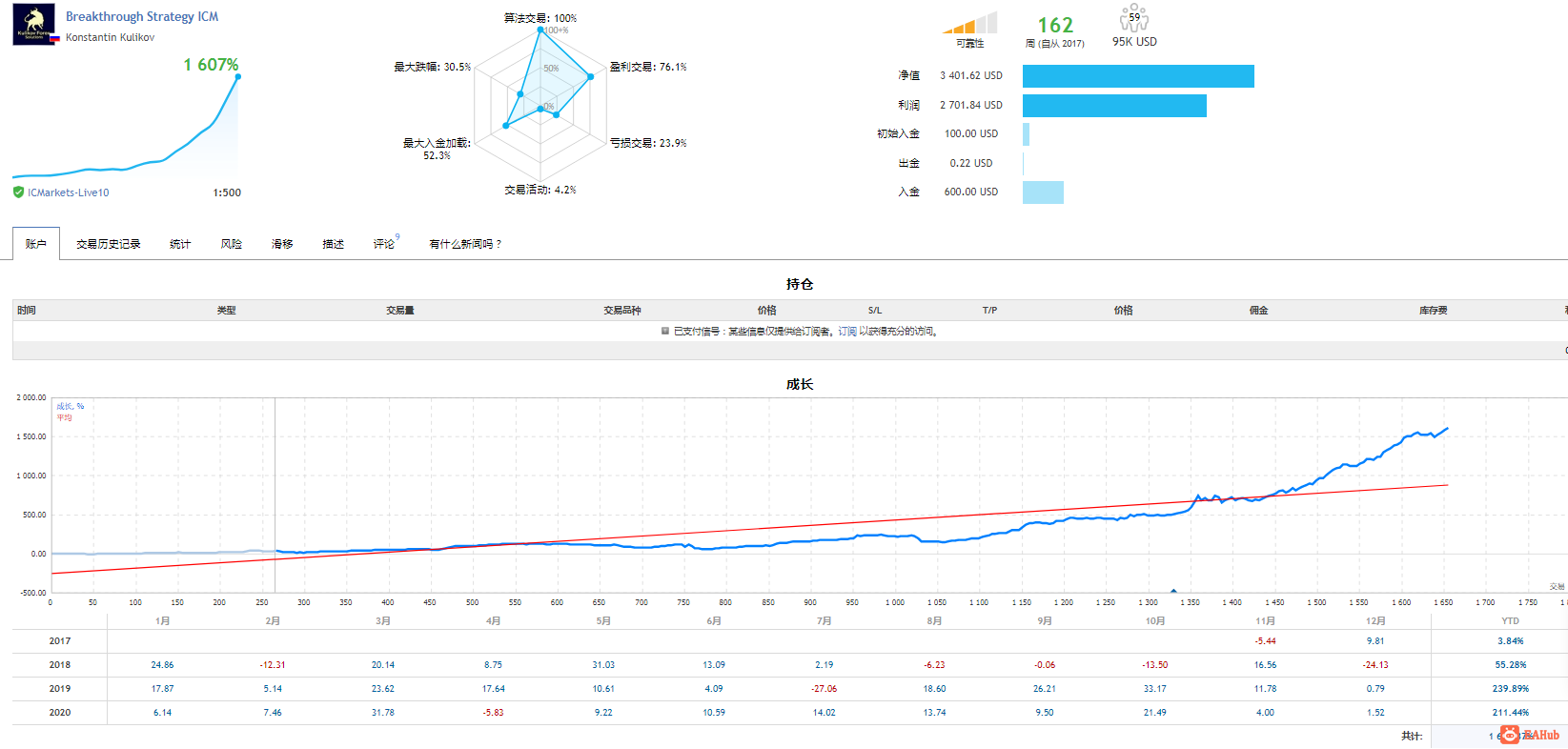Click the green verified shield icon
The height and width of the screenshot is (749, 1568).
[18, 192]
